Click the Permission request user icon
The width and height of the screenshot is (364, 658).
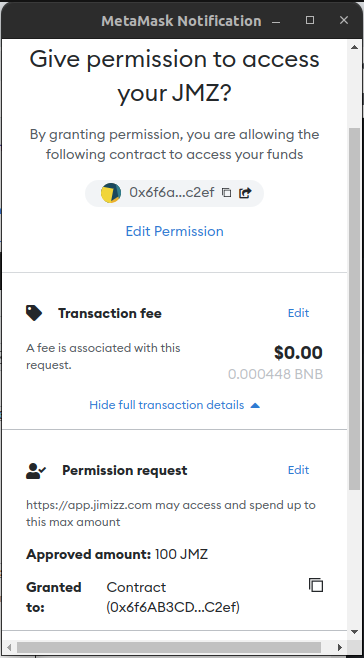[x=36, y=471]
